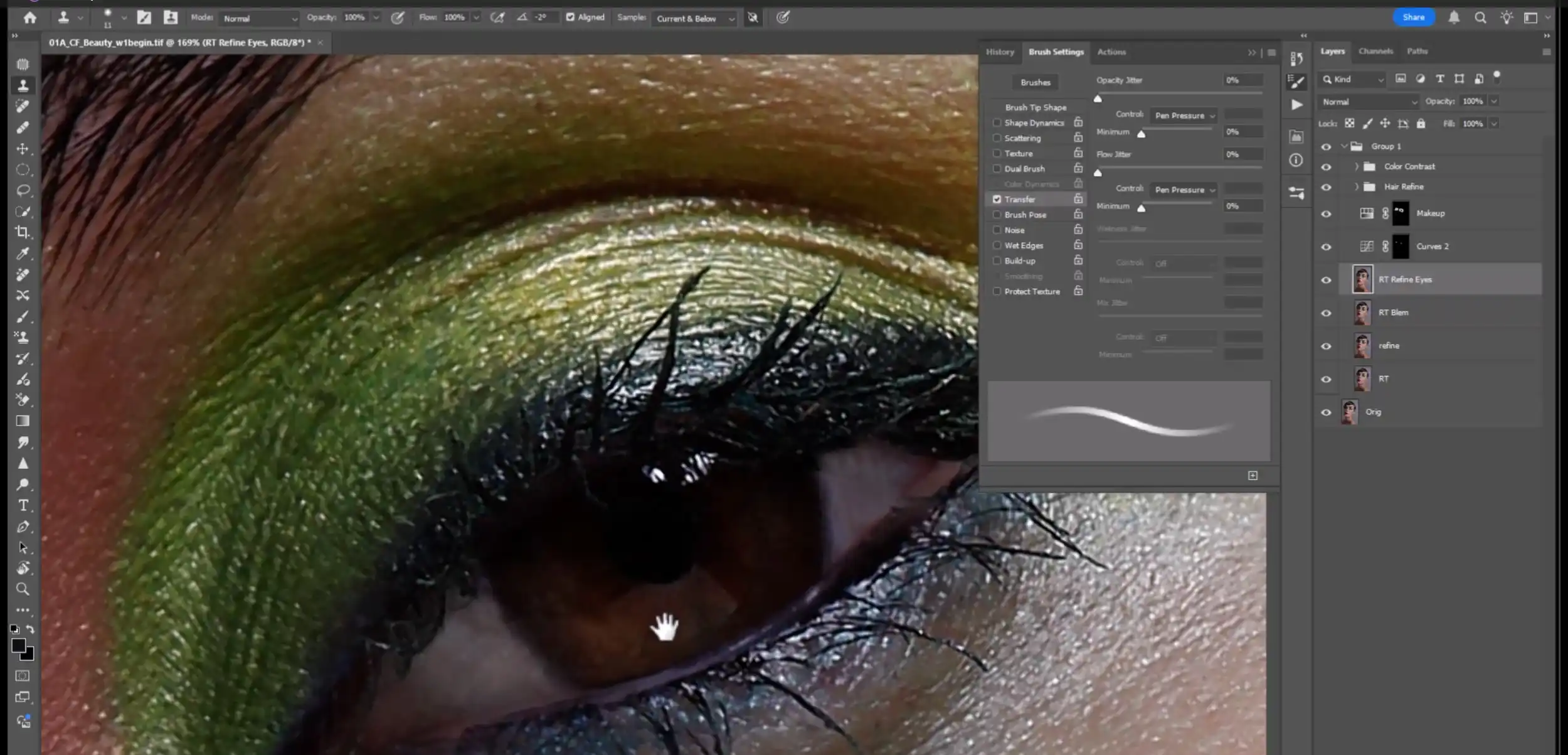Enable Wet Edges checkbox
Image resolution: width=1568 pixels, height=755 pixels.
(x=997, y=245)
